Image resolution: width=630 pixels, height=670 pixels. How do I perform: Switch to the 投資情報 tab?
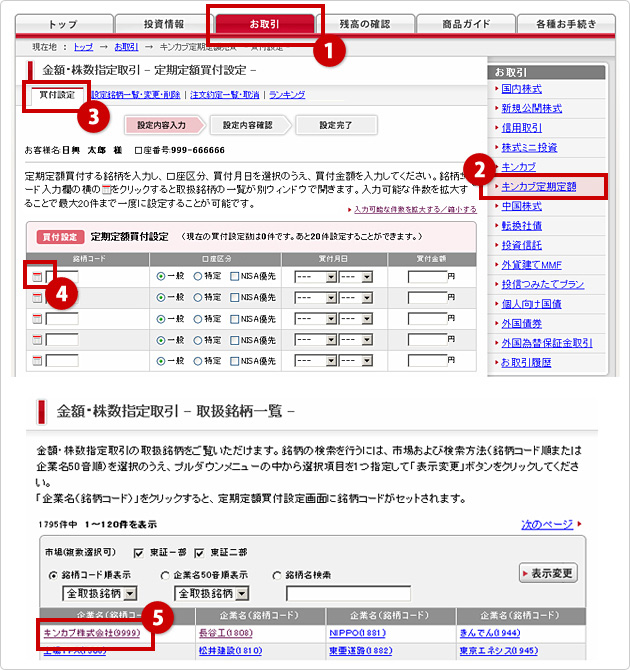point(164,24)
